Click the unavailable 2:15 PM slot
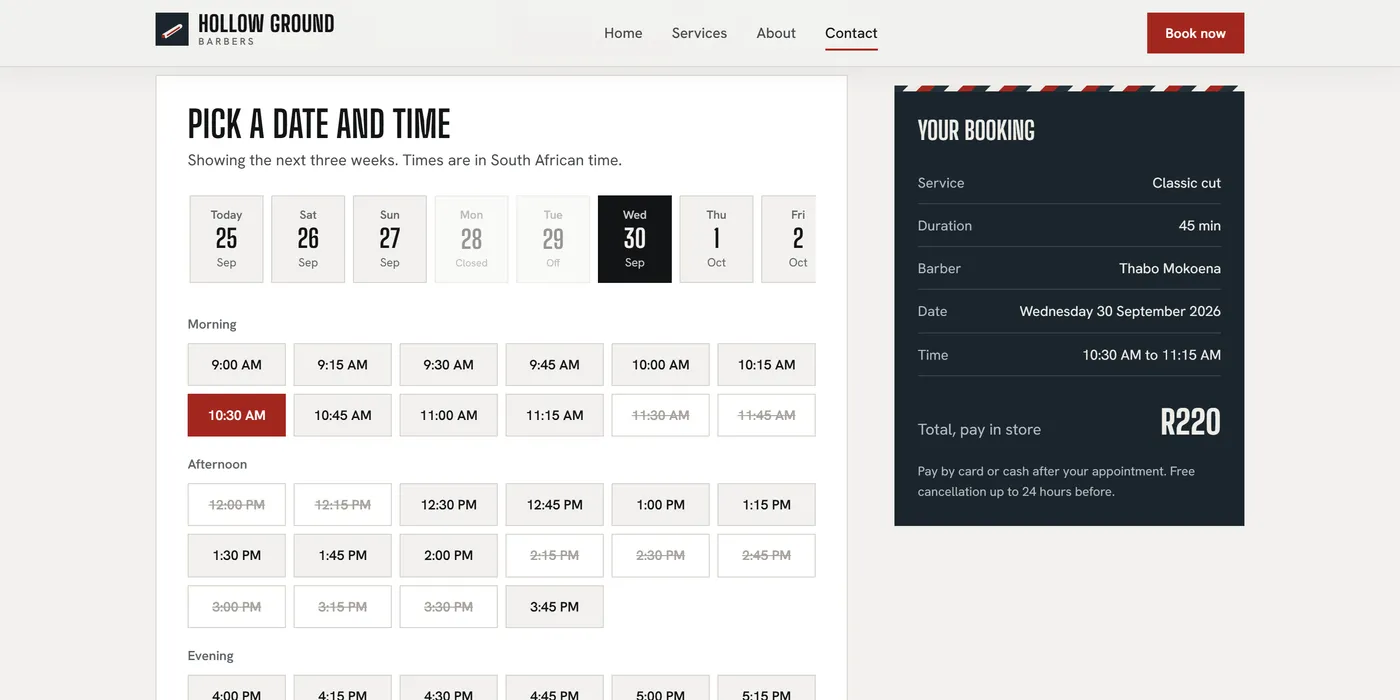Viewport: 1400px width, 700px height. [x=555, y=555]
